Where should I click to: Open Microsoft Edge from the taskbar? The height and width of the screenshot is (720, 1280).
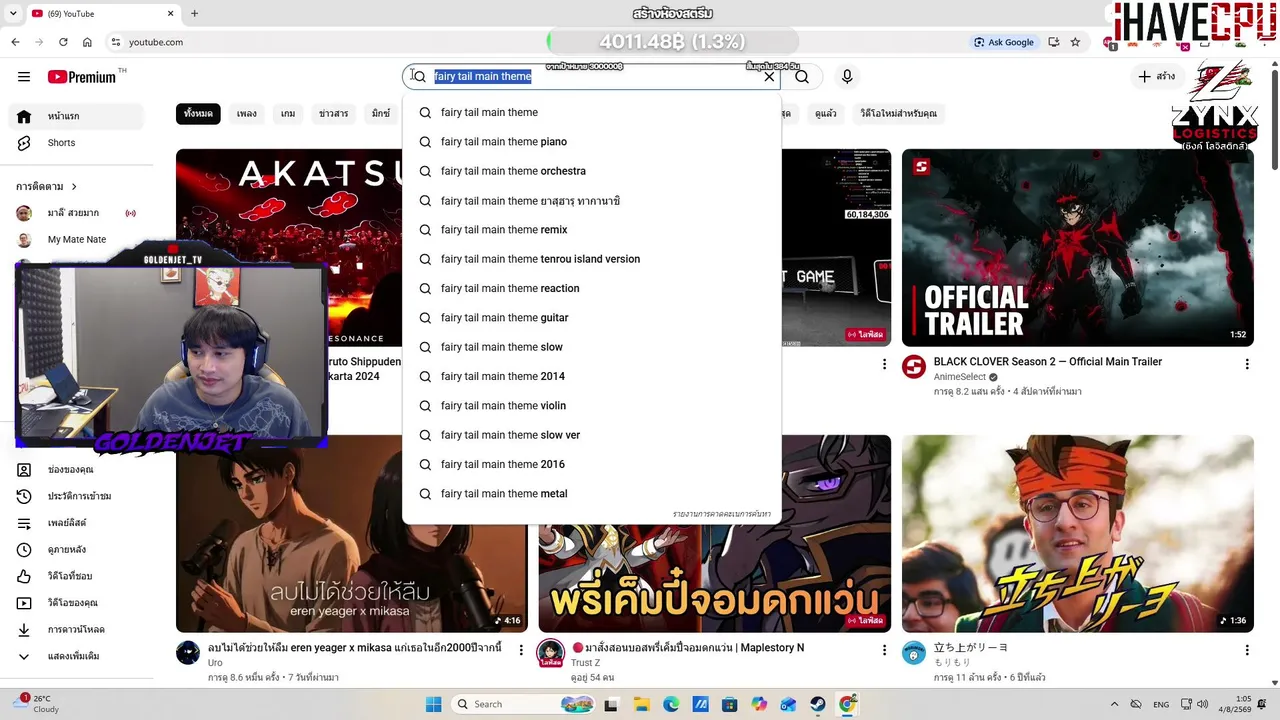(x=671, y=704)
